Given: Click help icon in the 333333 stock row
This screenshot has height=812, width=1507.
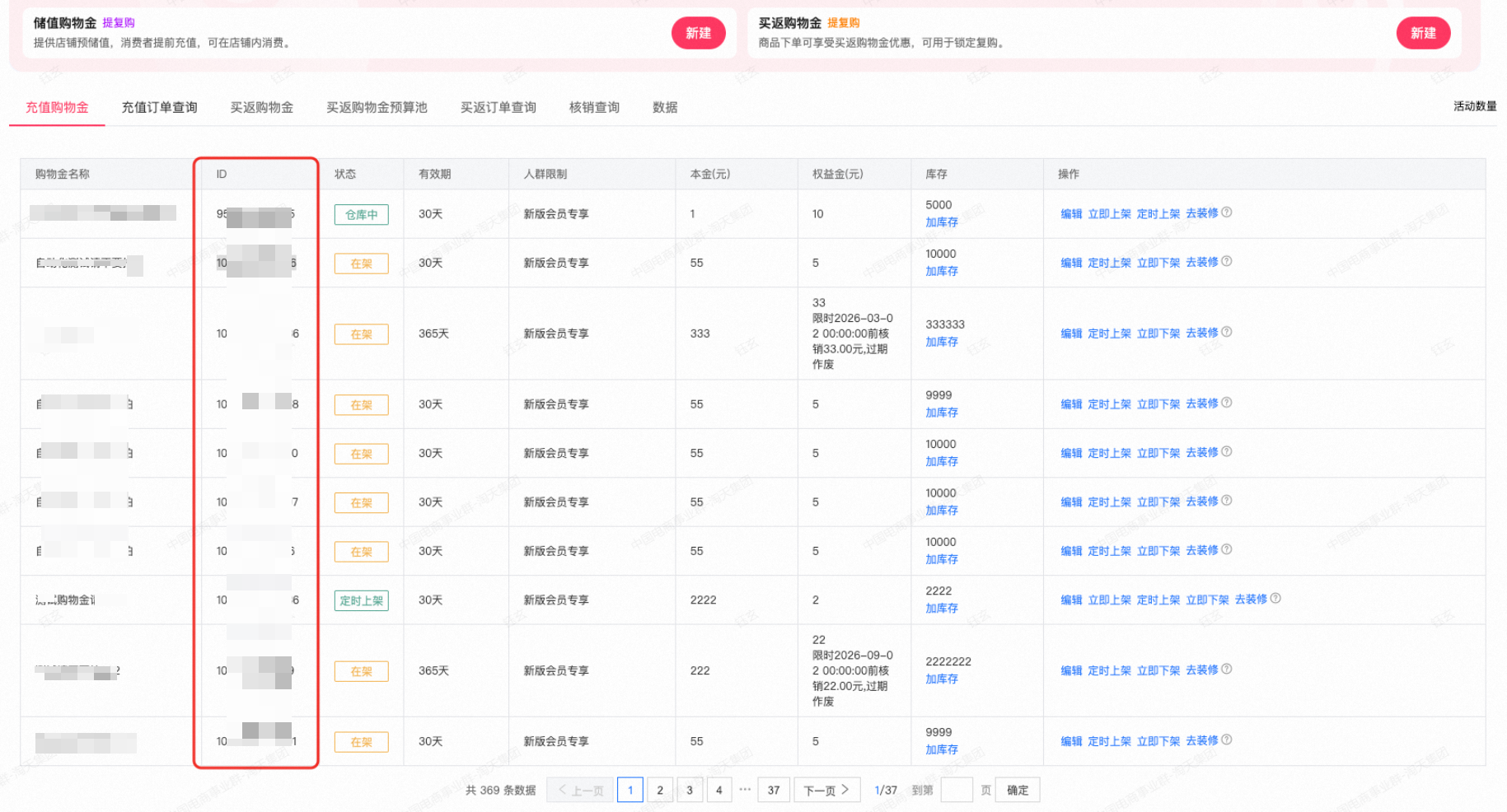Looking at the screenshot, I should tap(1226, 333).
